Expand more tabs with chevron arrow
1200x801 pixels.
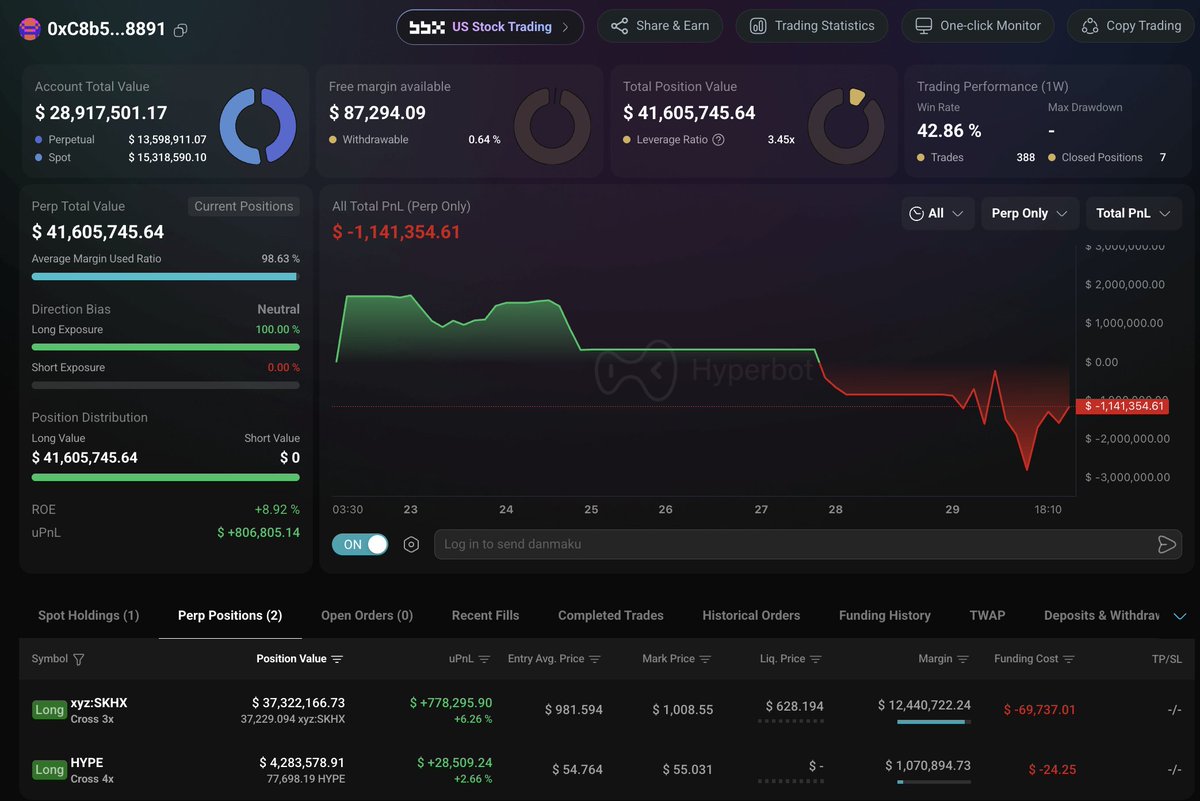(1179, 616)
